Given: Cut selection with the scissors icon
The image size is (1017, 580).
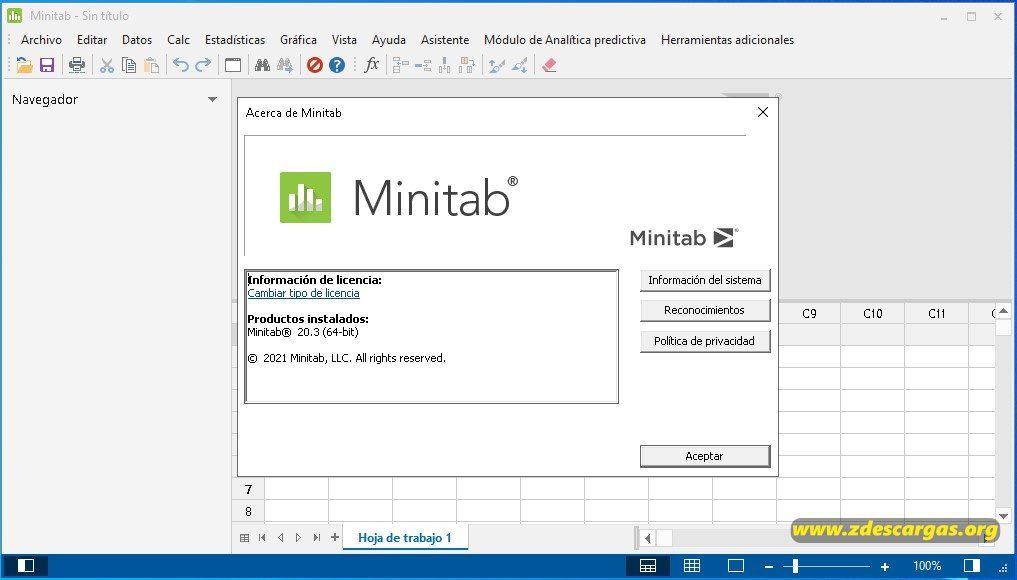Looking at the screenshot, I should [x=106, y=65].
